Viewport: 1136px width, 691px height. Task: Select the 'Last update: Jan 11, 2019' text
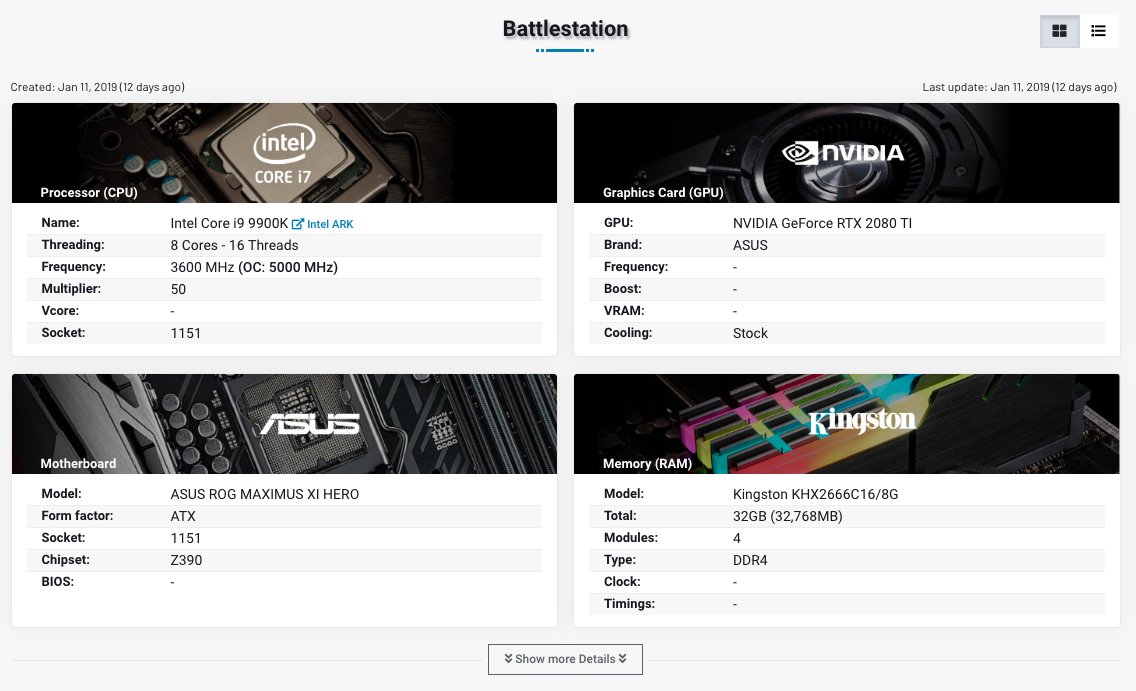(x=986, y=87)
